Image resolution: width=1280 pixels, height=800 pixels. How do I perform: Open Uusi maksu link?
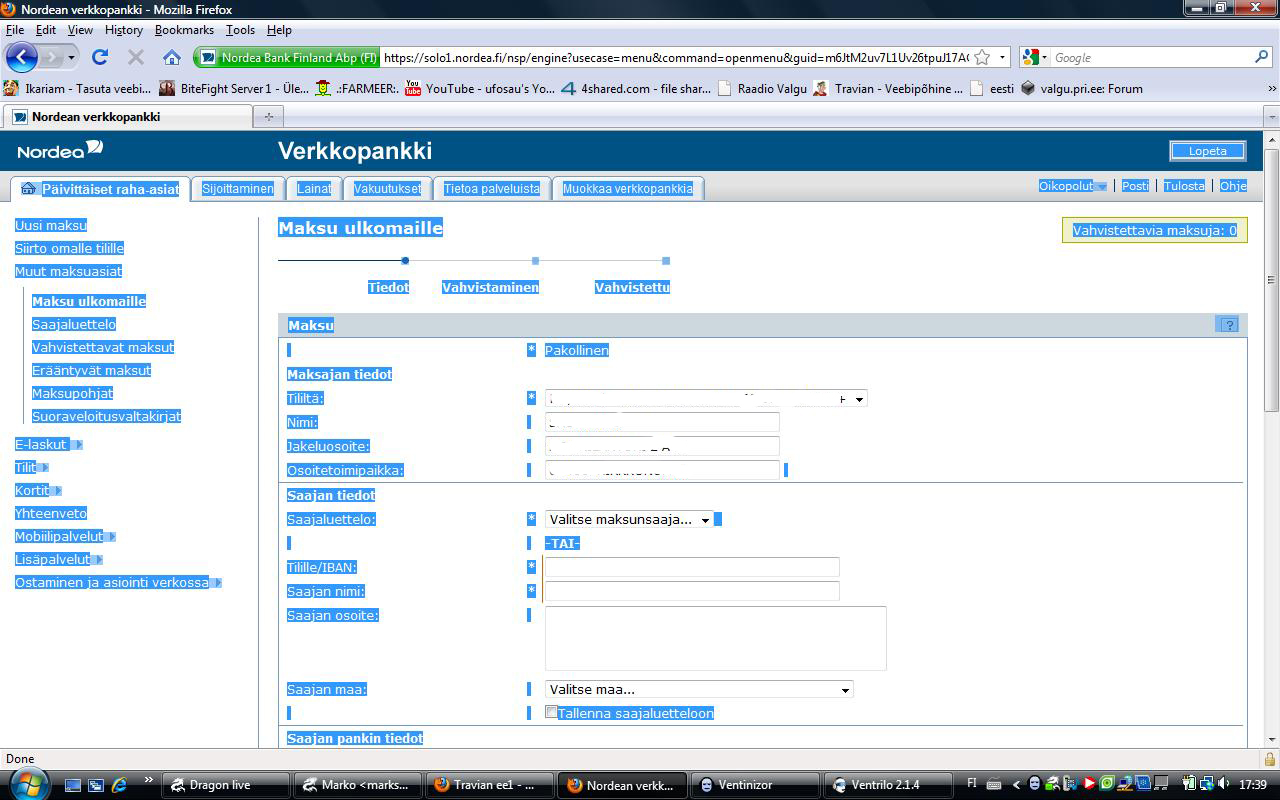click(51, 225)
